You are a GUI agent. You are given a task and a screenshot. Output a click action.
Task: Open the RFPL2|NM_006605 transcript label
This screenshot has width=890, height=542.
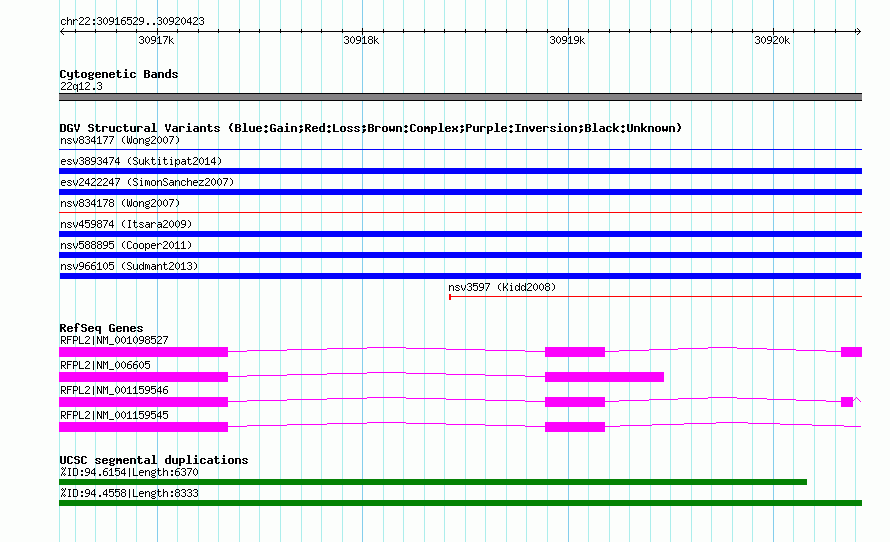tap(105, 365)
